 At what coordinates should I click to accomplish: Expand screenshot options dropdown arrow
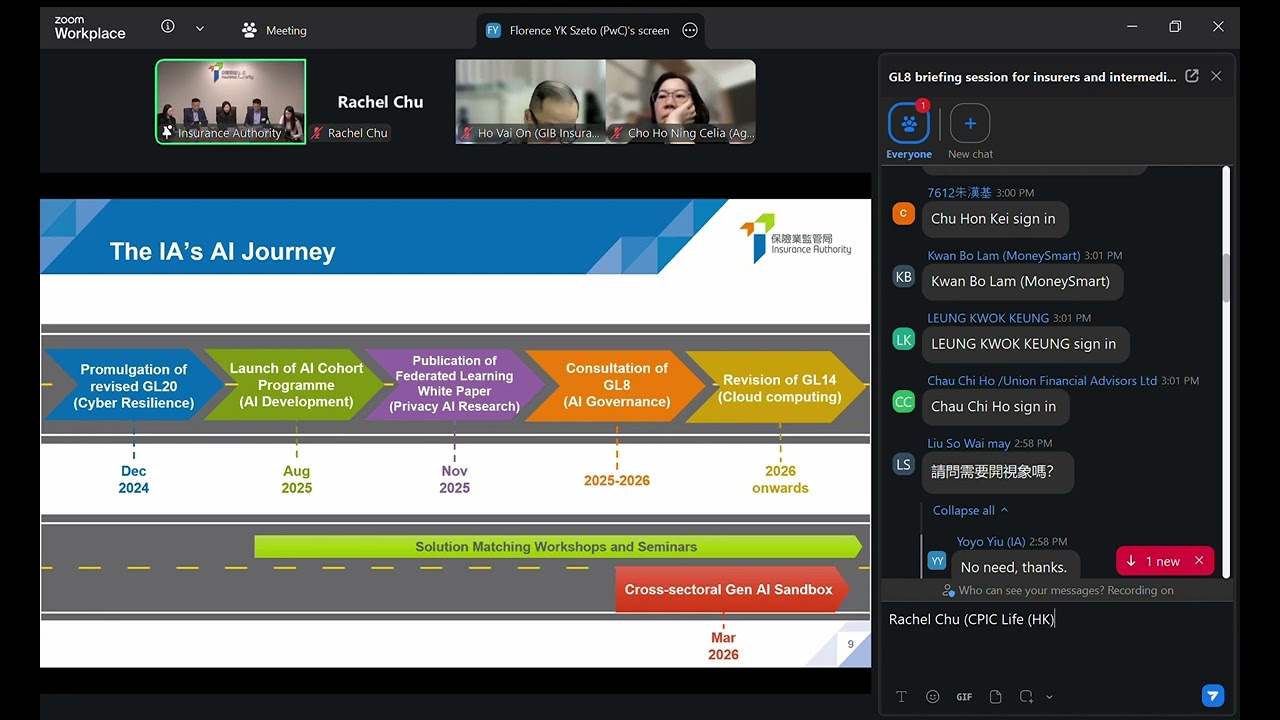pyautogui.click(x=1049, y=697)
